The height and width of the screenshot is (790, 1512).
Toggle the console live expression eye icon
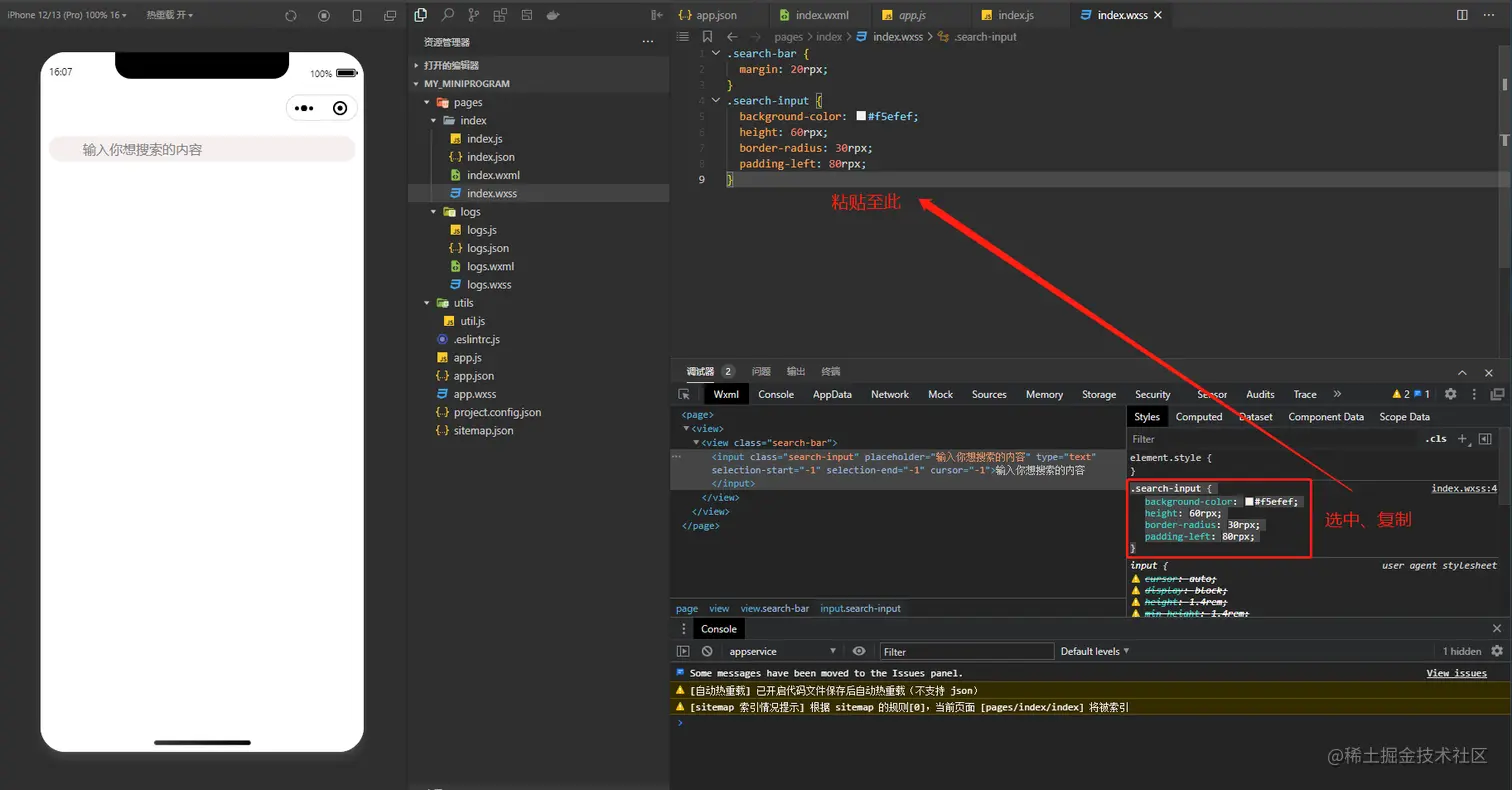[x=858, y=651]
